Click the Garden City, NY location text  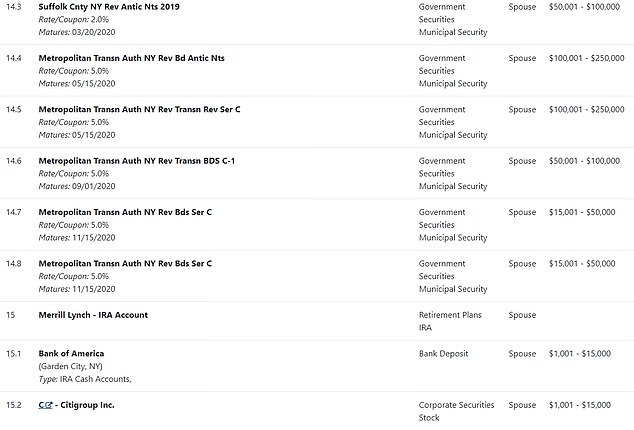70,366
